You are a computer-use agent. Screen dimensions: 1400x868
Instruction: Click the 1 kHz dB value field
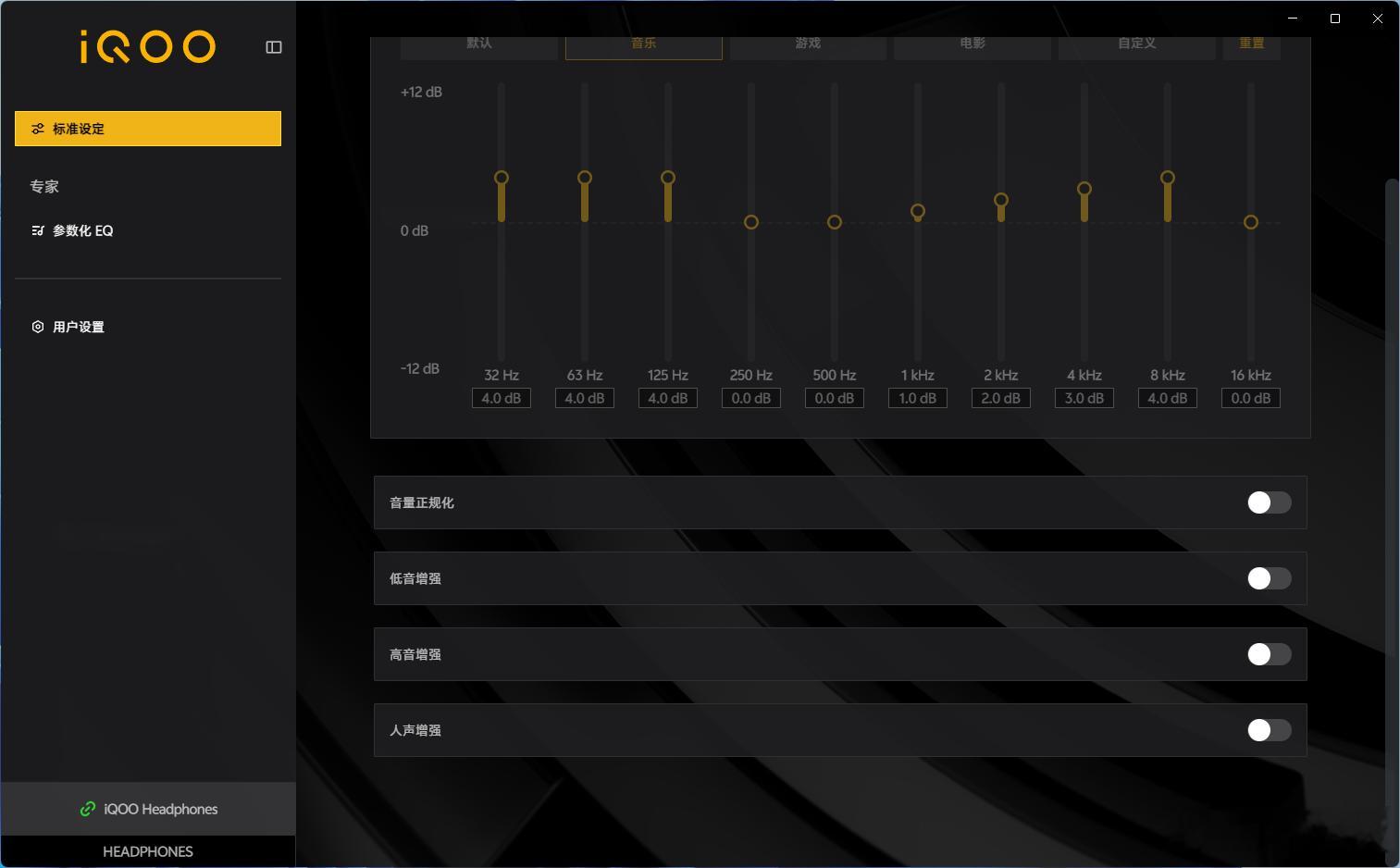click(918, 398)
